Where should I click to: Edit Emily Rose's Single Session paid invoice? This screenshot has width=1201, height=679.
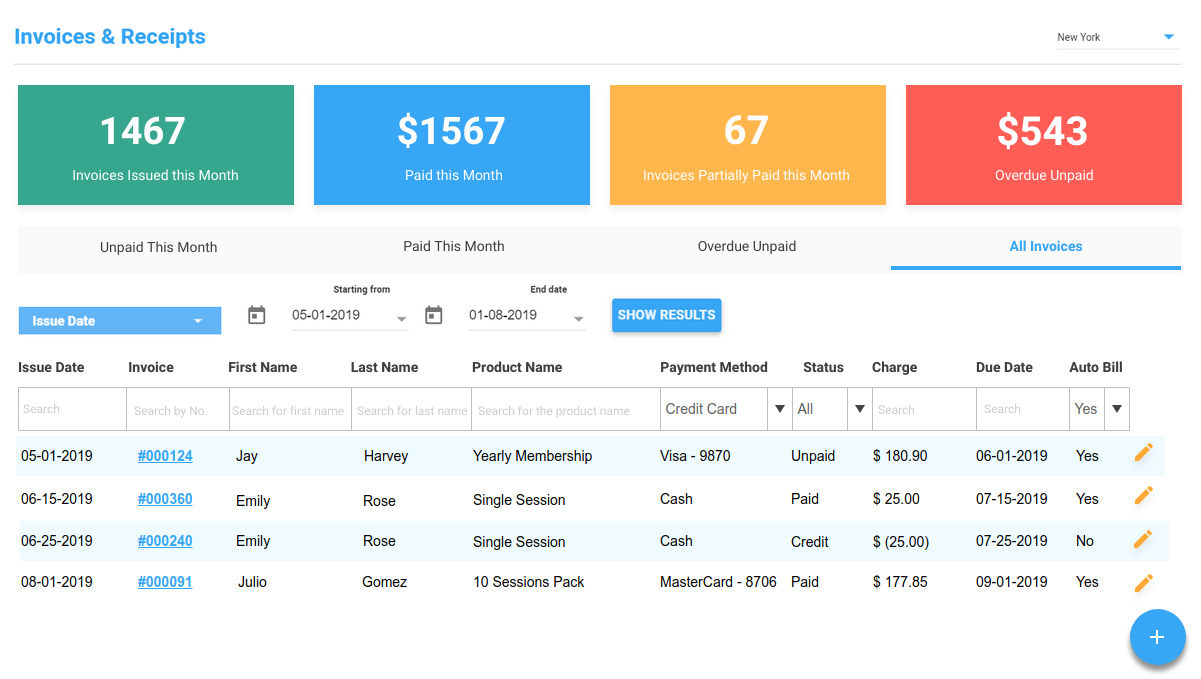pyautogui.click(x=1142, y=497)
